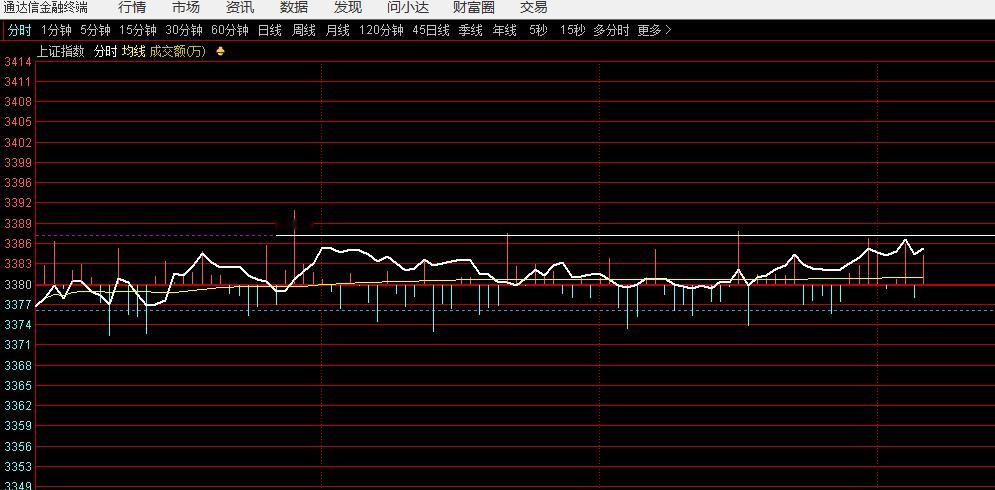The width and height of the screenshot is (995, 490).
Task: Open the 数据 menu
Action: (294, 8)
